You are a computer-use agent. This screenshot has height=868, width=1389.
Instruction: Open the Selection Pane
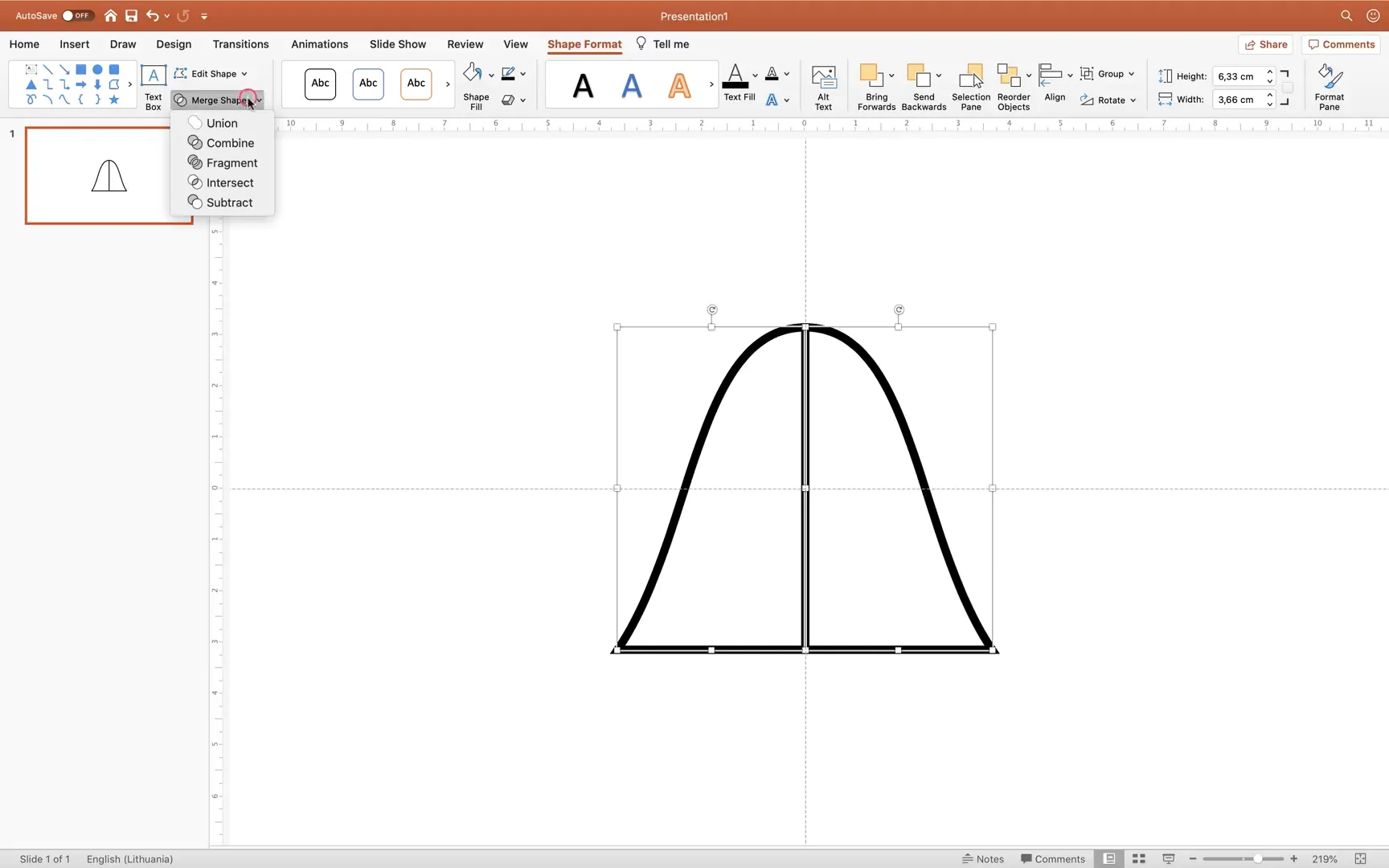971,88
